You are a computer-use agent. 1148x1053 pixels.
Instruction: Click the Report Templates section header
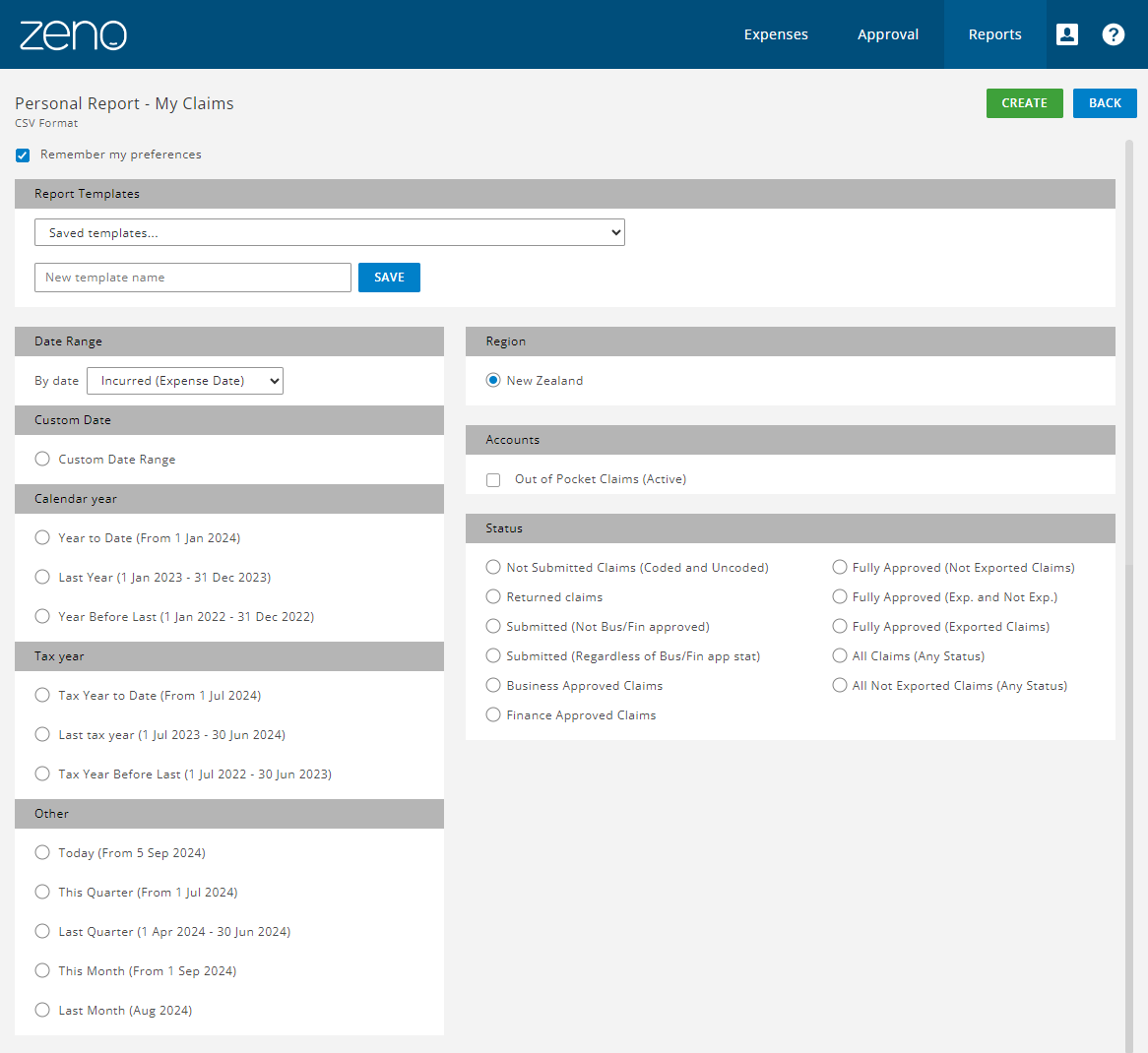coord(565,194)
